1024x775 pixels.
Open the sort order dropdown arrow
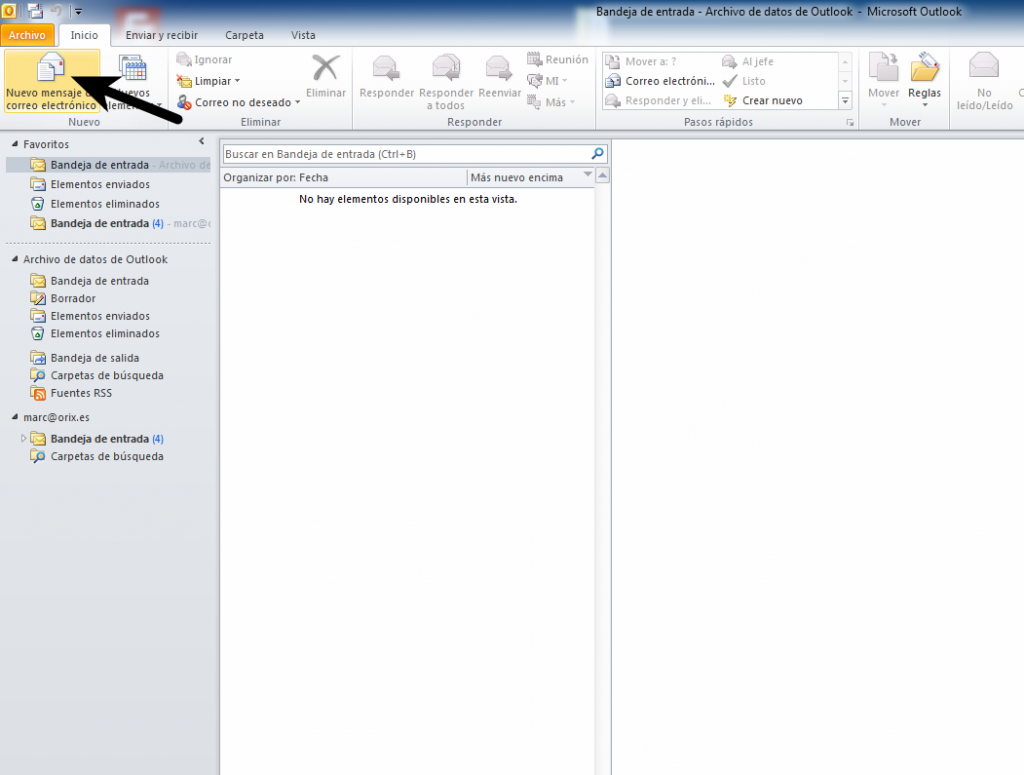588,174
